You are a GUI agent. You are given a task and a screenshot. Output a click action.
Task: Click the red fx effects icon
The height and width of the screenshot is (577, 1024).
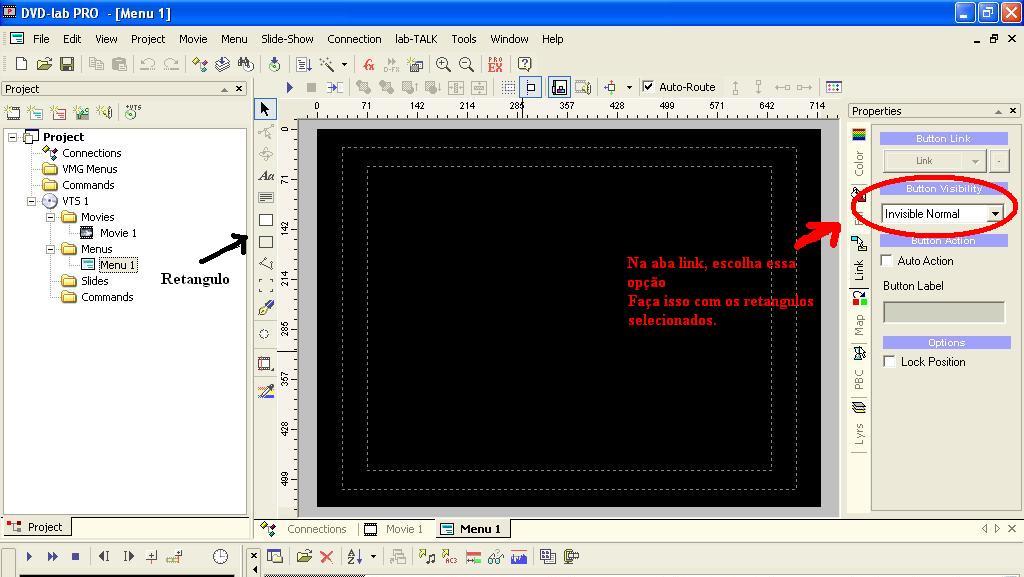[368, 64]
